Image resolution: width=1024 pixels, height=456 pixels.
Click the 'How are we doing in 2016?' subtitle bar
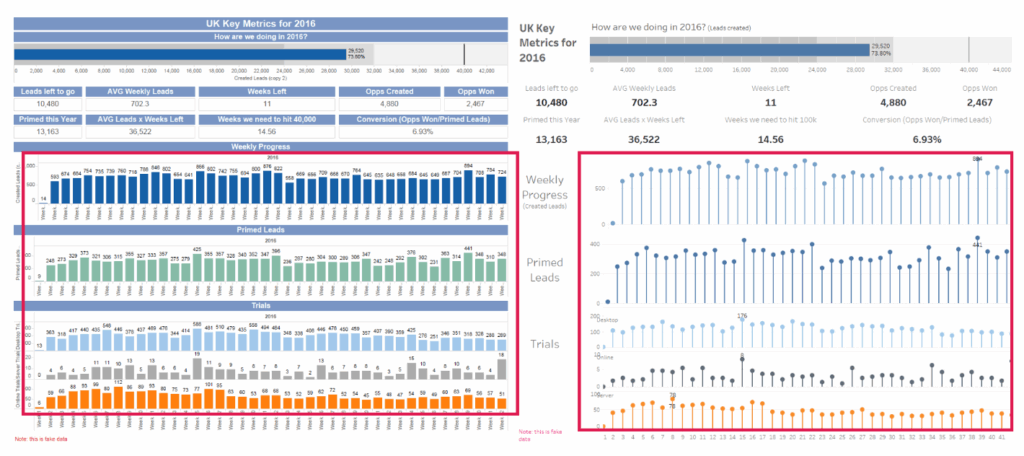(x=261, y=37)
